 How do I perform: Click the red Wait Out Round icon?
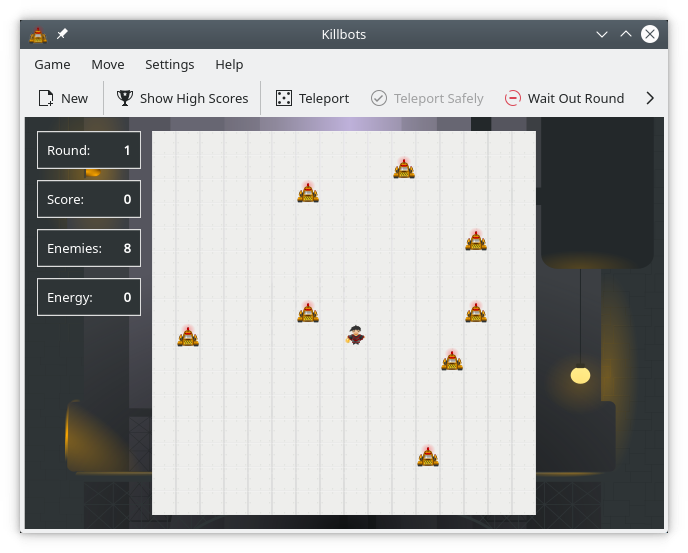[513, 98]
